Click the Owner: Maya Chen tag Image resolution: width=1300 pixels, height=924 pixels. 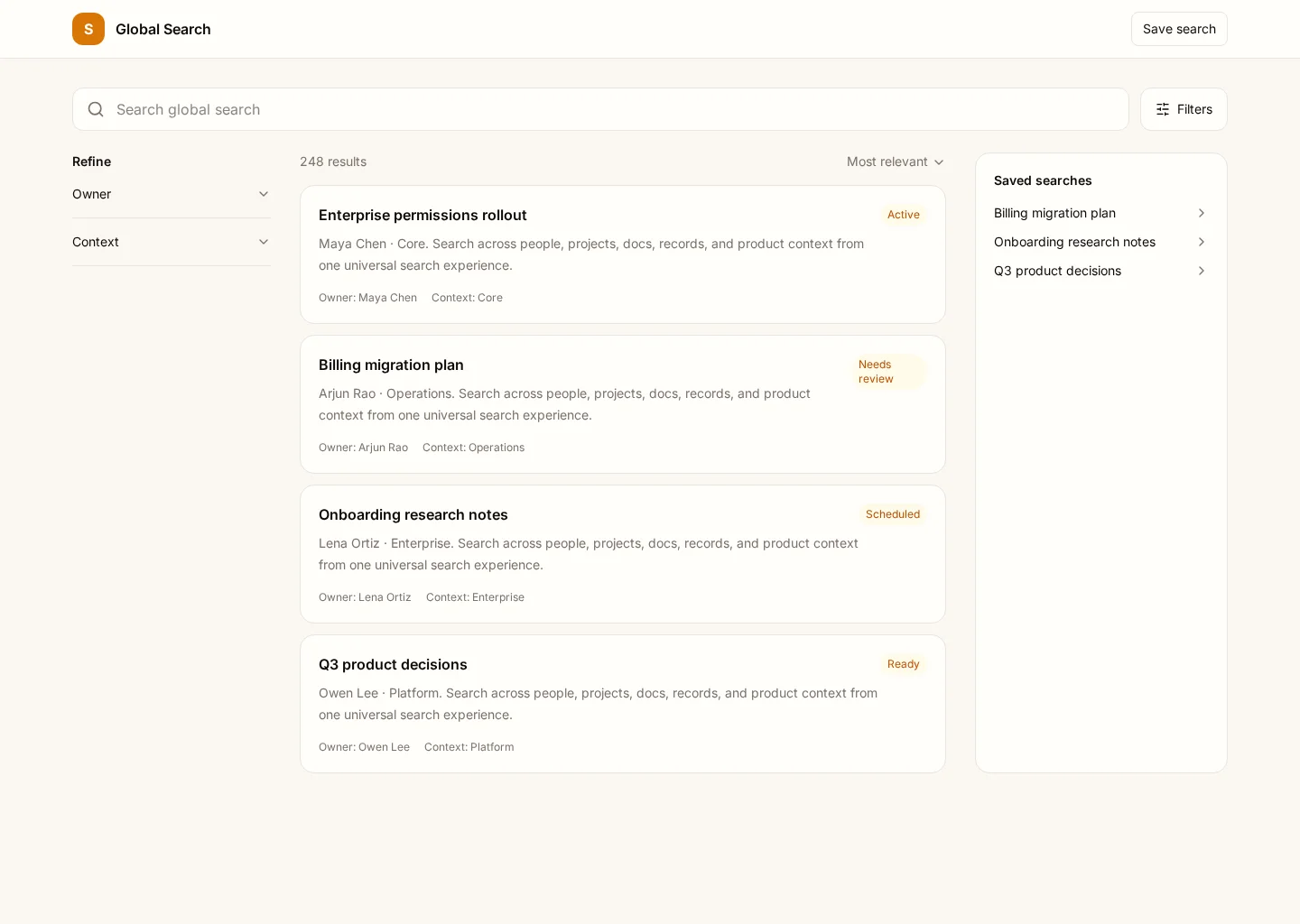[x=367, y=298]
